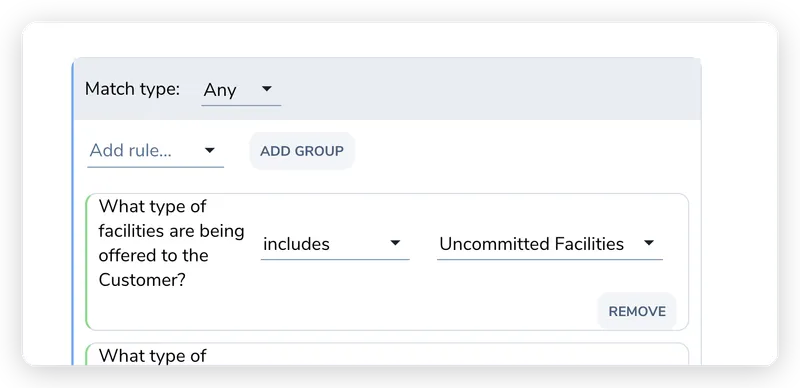This screenshot has width=800, height=388.
Task: Click the caret arrow beside Add rule
Action: tap(210, 151)
